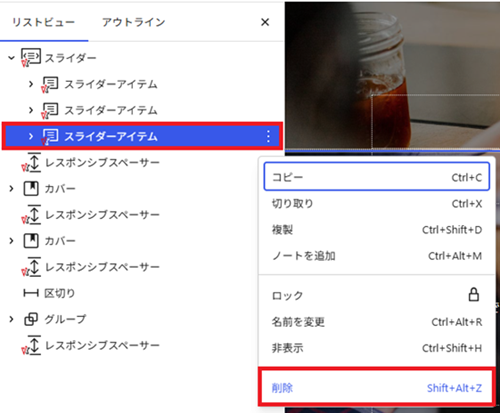Select the second スライダーアイテム label text
The height and width of the screenshot is (413, 500).
tap(111, 110)
